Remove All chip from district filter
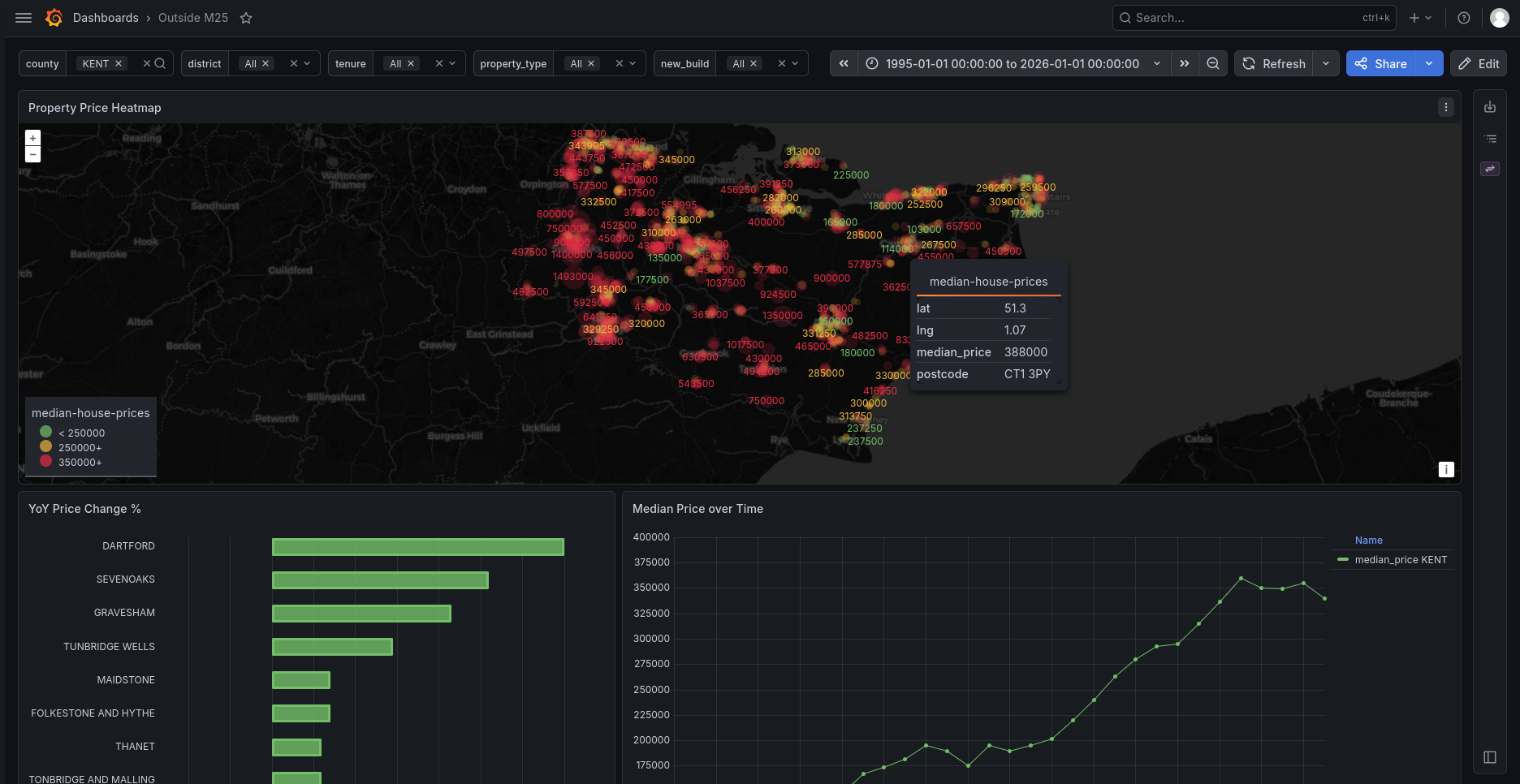This screenshot has width=1520, height=784. (266, 63)
